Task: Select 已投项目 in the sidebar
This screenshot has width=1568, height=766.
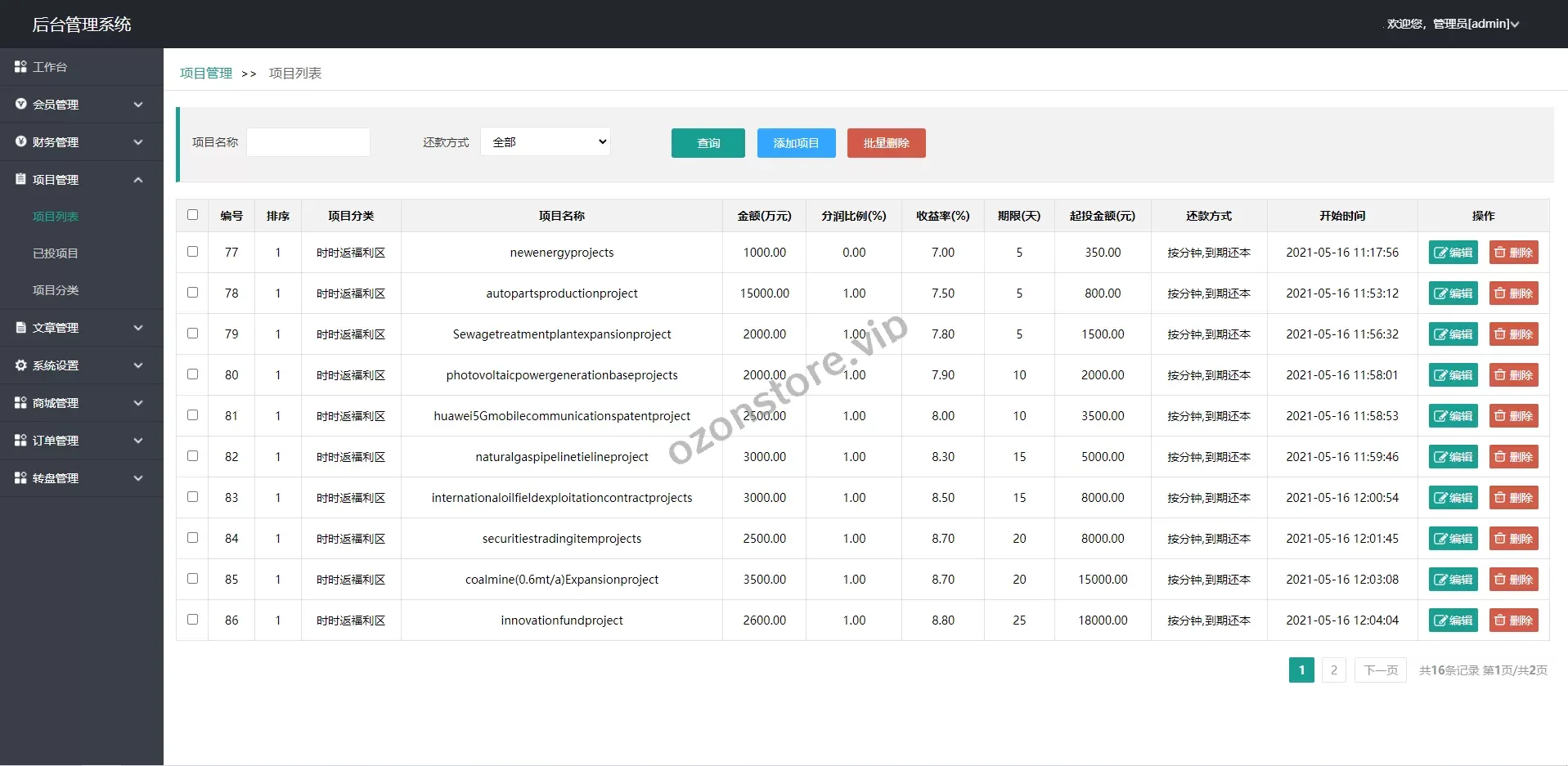Action: click(x=55, y=253)
